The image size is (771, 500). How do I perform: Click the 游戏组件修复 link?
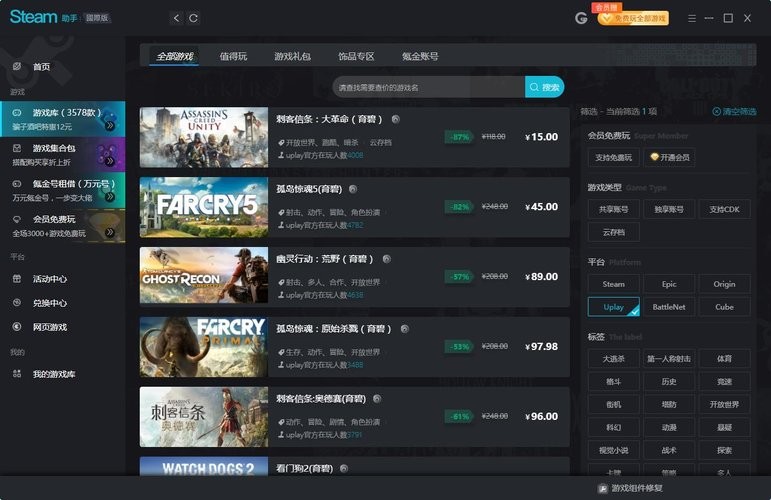coord(630,488)
